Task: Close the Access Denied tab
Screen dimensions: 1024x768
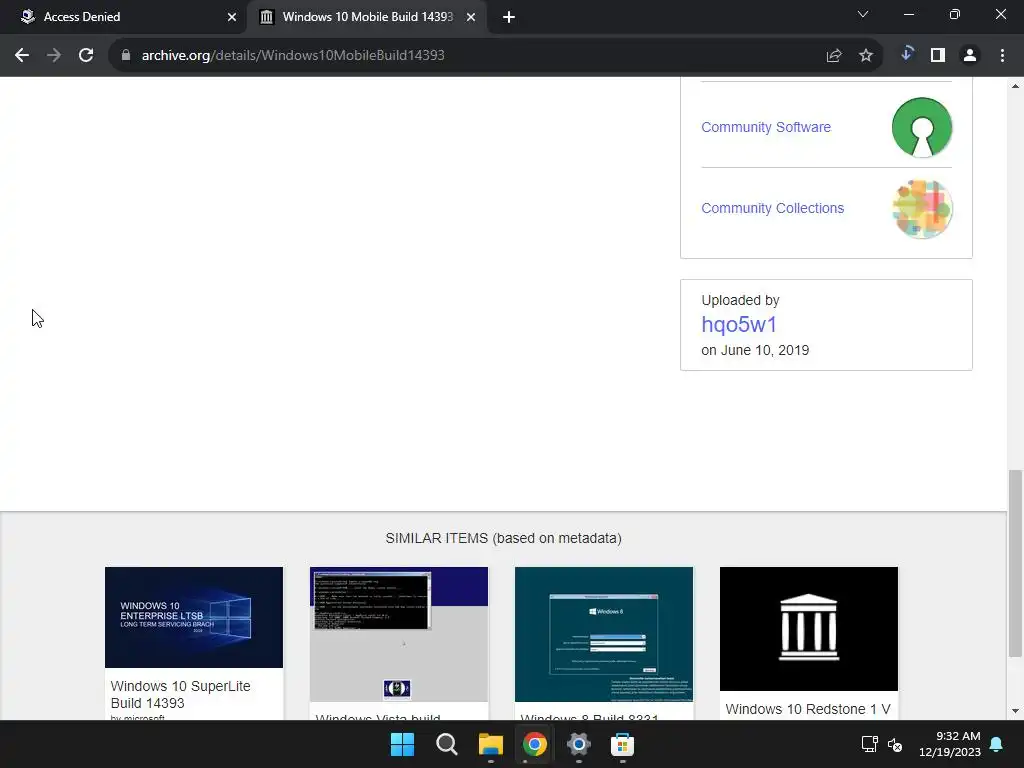Action: (x=232, y=17)
